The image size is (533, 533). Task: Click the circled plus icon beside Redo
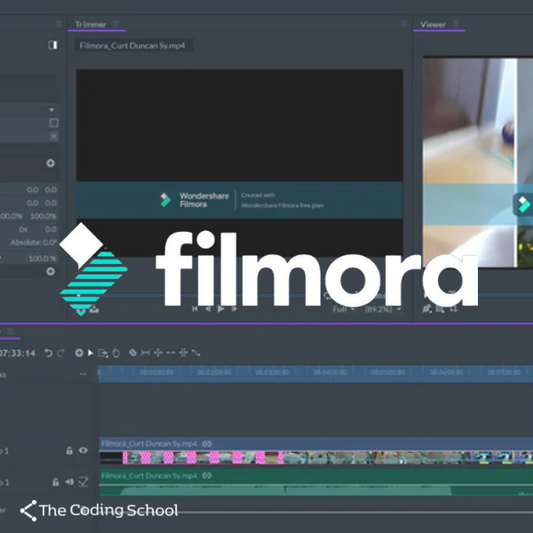(x=79, y=353)
